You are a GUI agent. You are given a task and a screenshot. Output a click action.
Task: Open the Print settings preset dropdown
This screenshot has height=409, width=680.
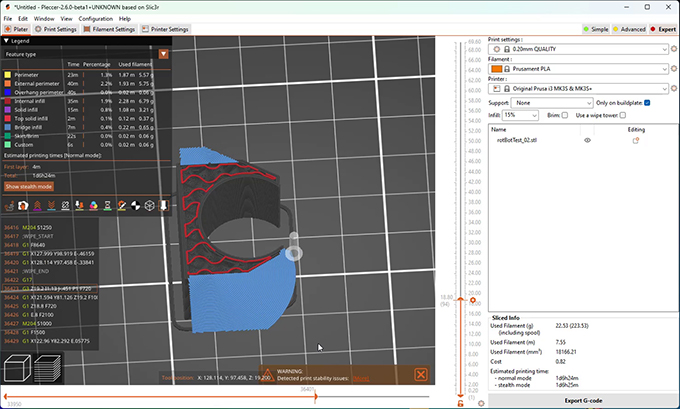click(x=578, y=49)
